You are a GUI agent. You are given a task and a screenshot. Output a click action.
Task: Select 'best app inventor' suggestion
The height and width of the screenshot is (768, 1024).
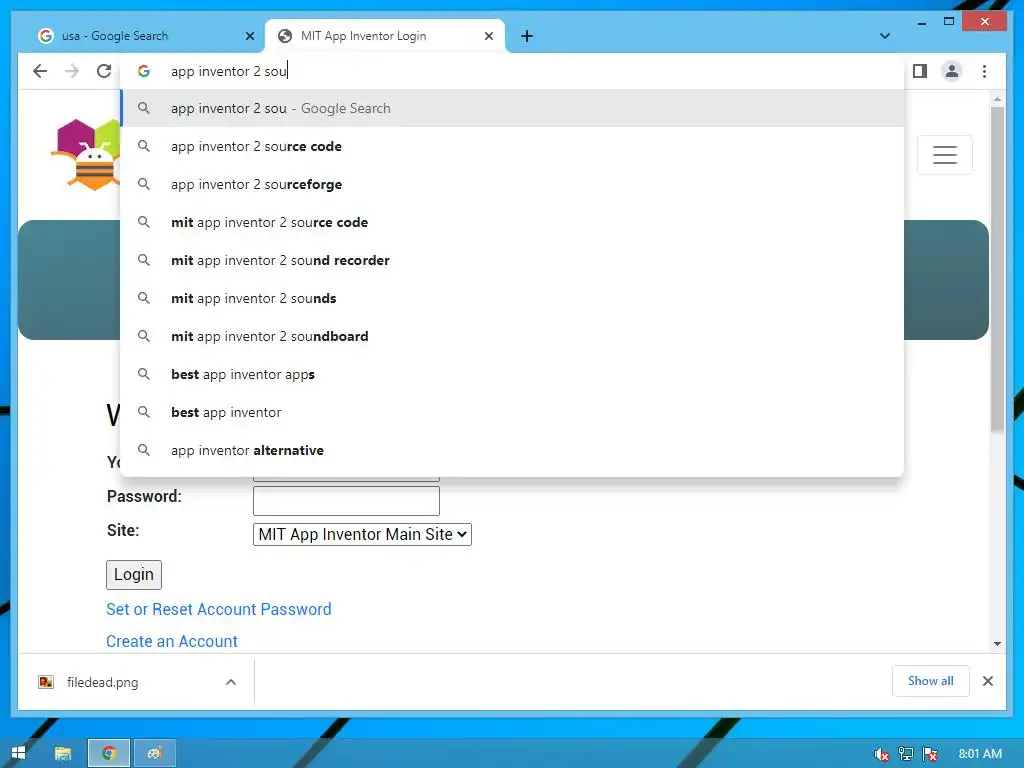[x=513, y=412]
